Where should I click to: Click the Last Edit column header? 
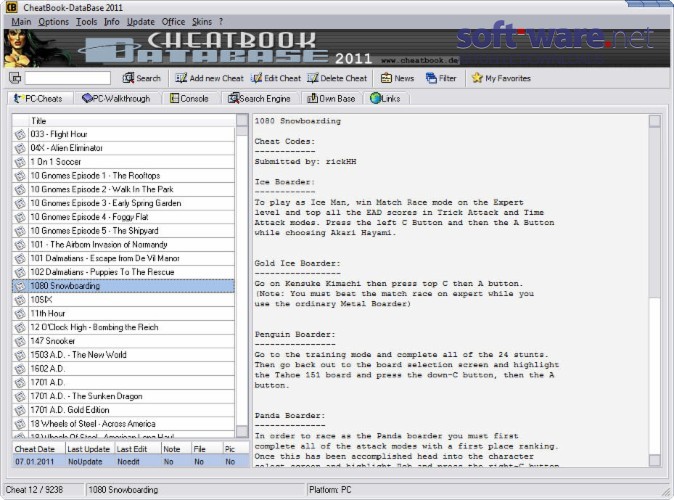pyautogui.click(x=138, y=449)
